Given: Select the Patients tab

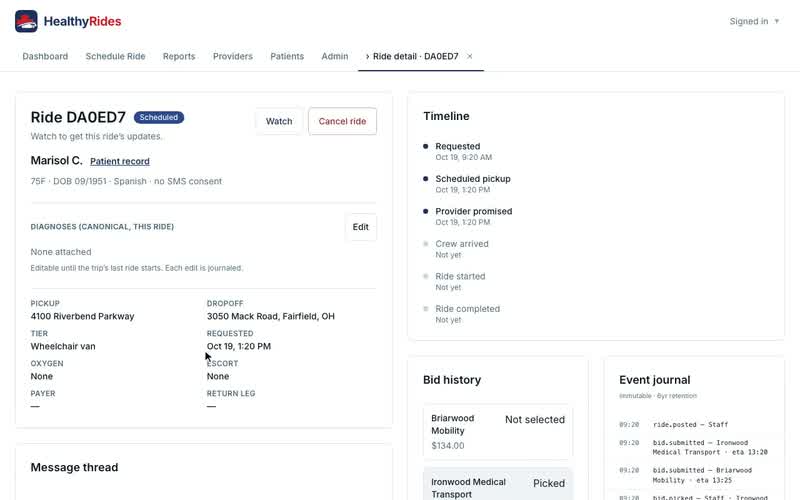Looking at the screenshot, I should 287,56.
